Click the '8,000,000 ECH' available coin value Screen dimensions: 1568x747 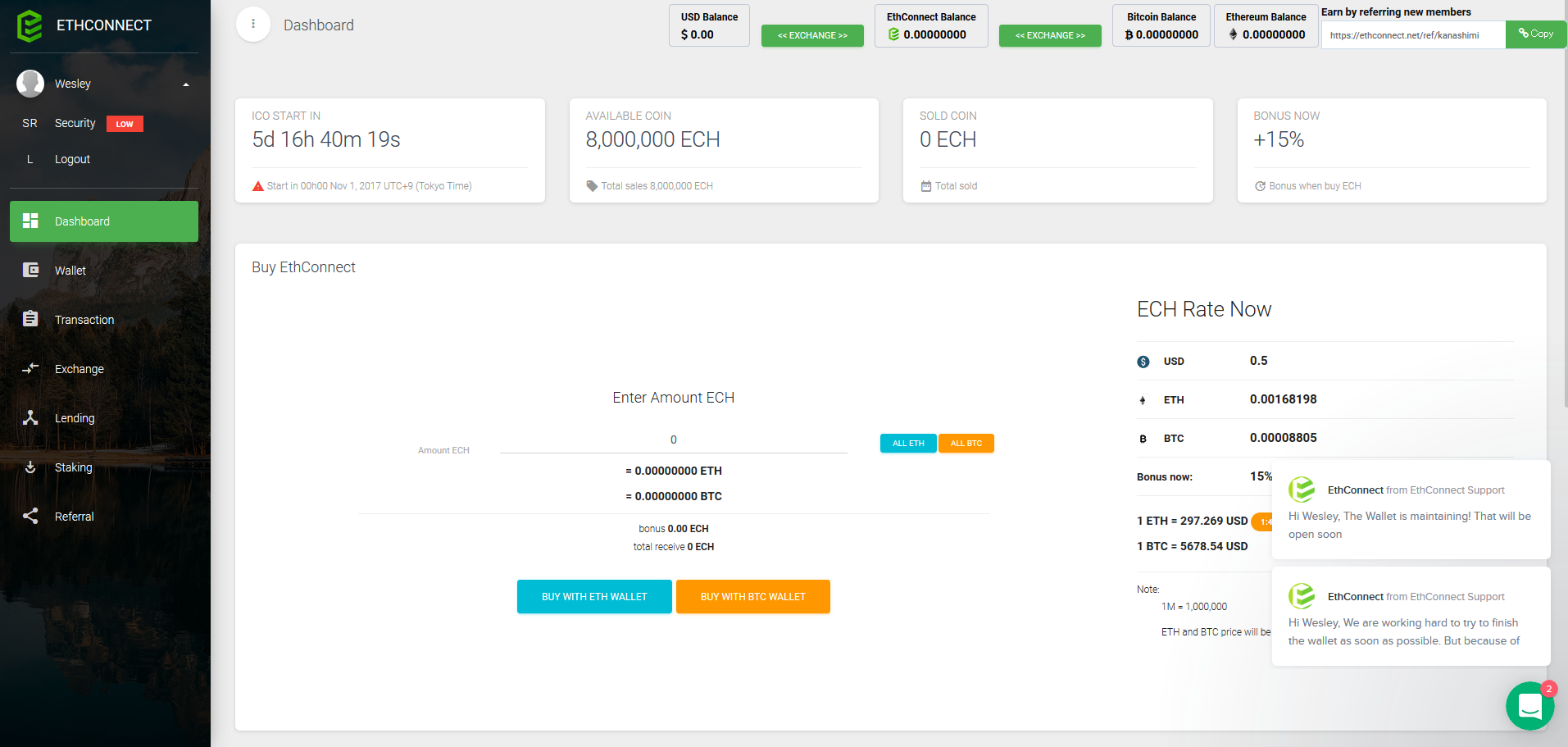[652, 139]
